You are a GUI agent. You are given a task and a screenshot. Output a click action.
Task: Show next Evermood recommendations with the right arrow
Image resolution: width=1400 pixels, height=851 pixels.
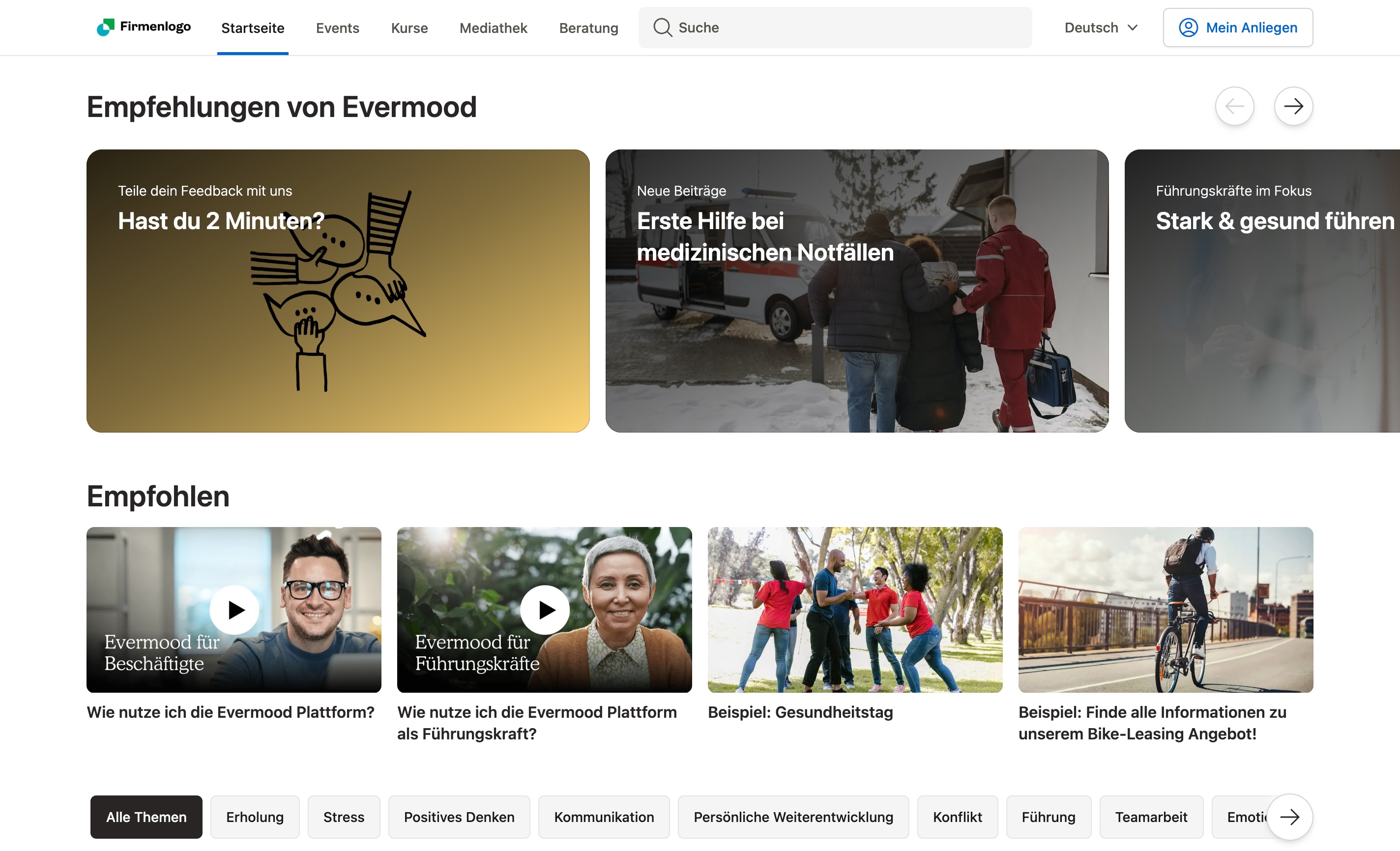1293,106
